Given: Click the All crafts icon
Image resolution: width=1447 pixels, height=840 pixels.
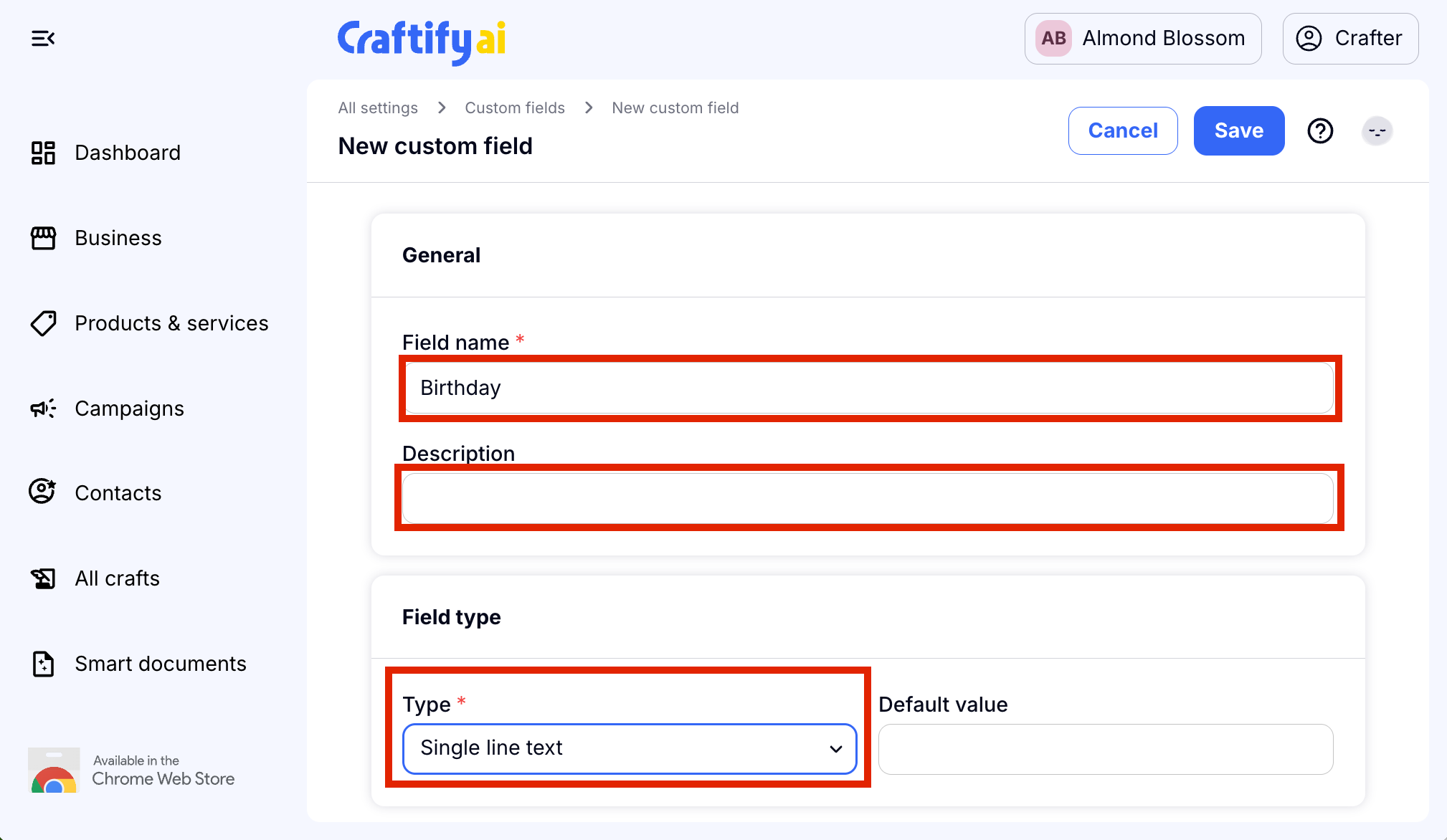Looking at the screenshot, I should coord(43,578).
